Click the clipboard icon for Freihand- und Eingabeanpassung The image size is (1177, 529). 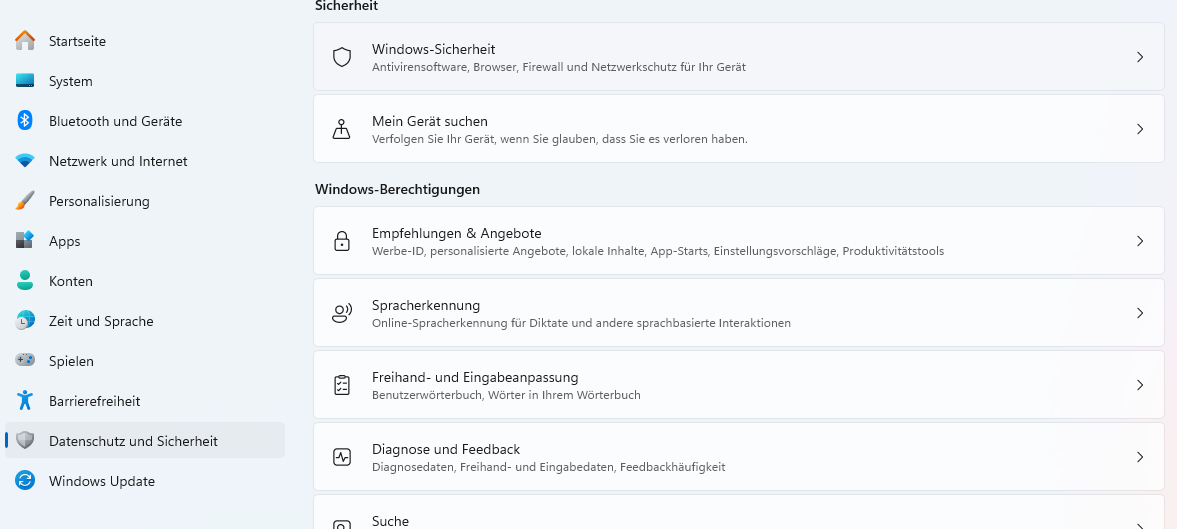(x=342, y=385)
